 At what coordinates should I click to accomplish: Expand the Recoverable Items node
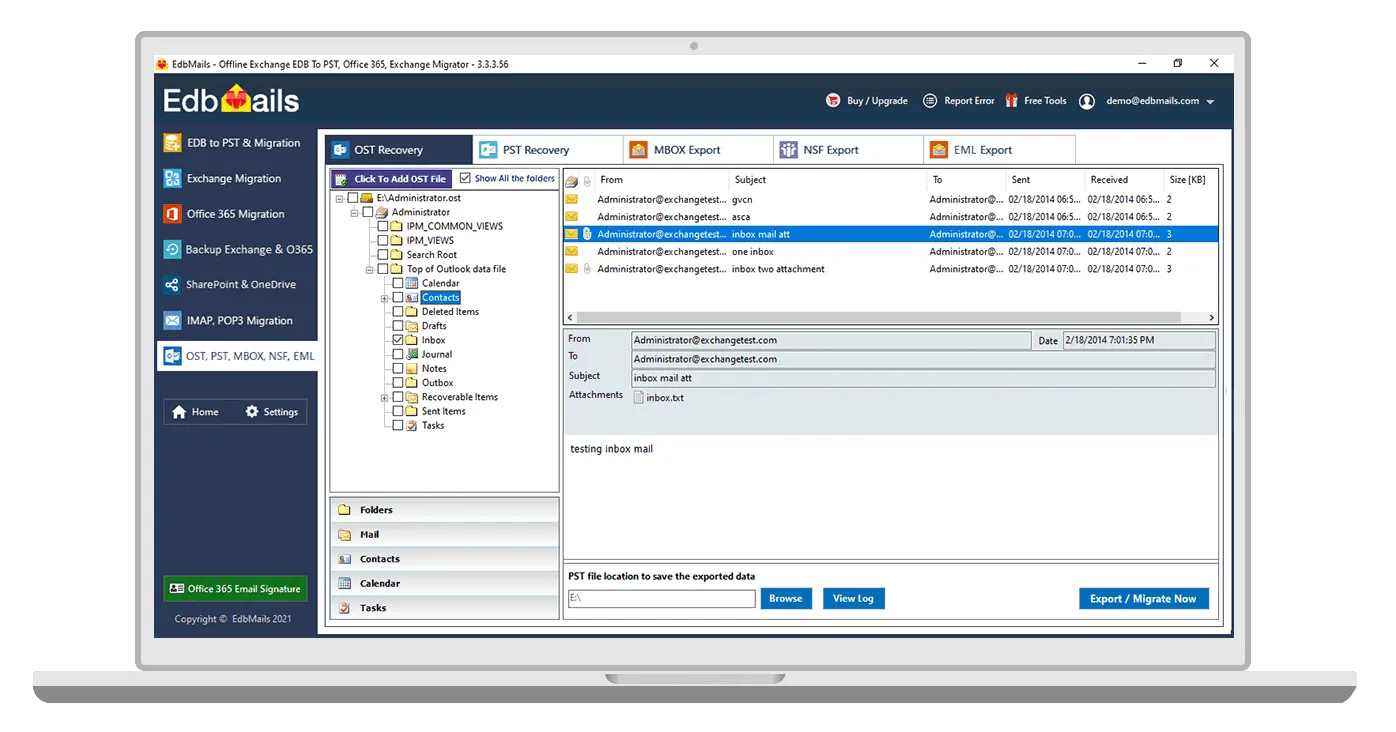(384, 397)
